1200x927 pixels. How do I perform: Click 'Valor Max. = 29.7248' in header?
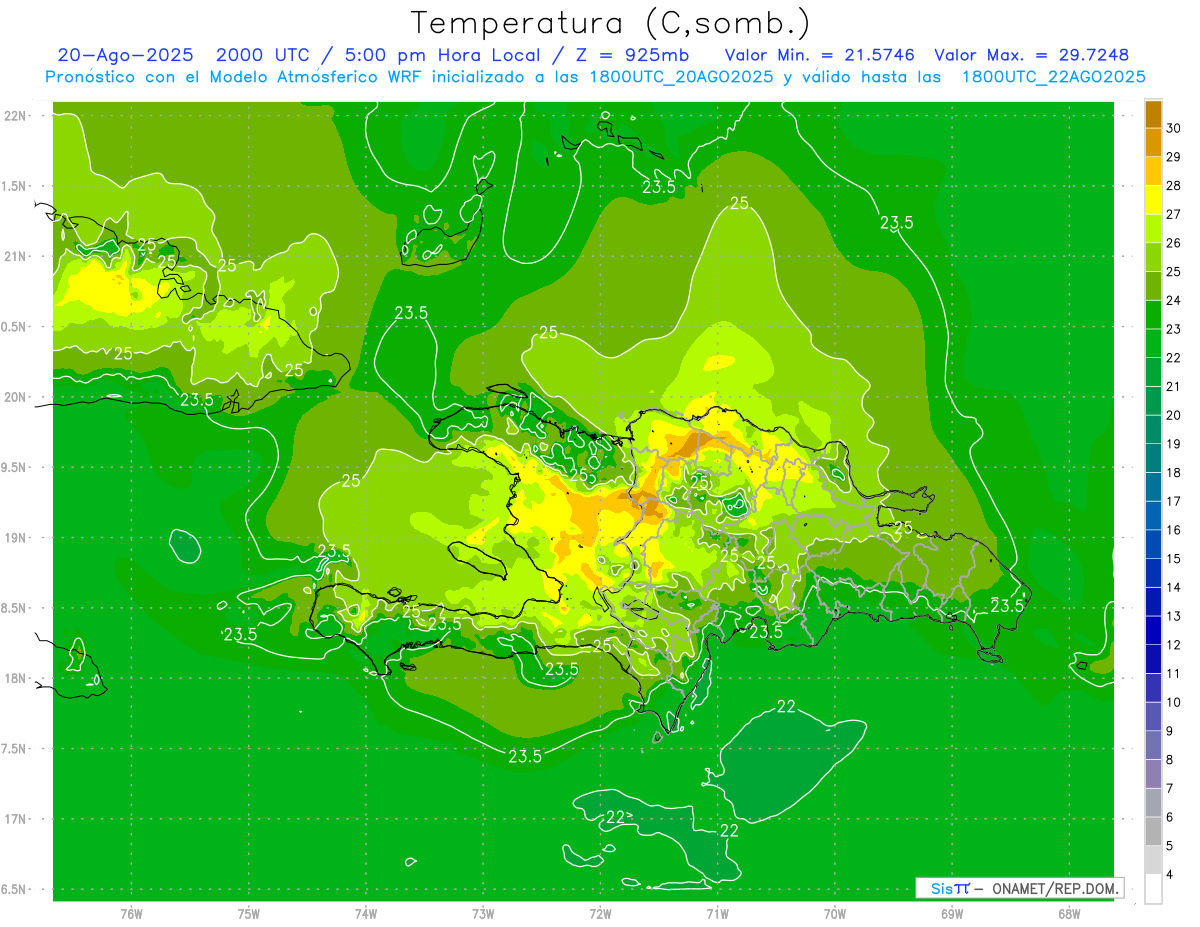point(1032,55)
